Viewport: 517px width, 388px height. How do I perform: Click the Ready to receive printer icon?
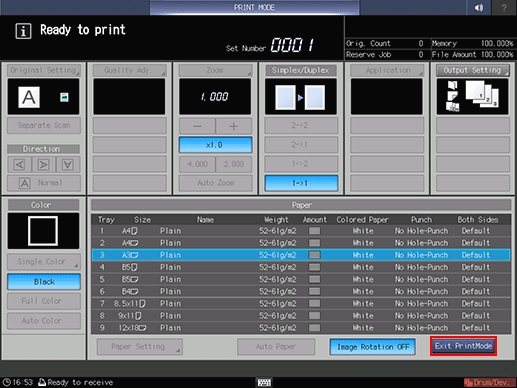pyautogui.click(x=42, y=382)
